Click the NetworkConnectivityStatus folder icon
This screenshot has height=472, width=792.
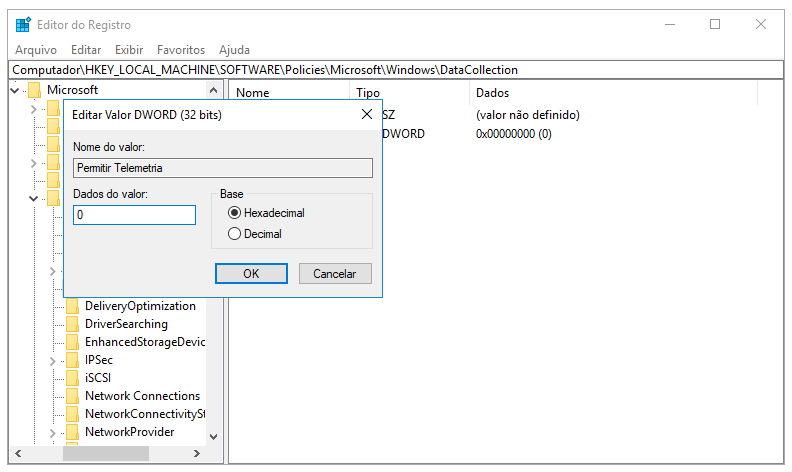[72, 414]
